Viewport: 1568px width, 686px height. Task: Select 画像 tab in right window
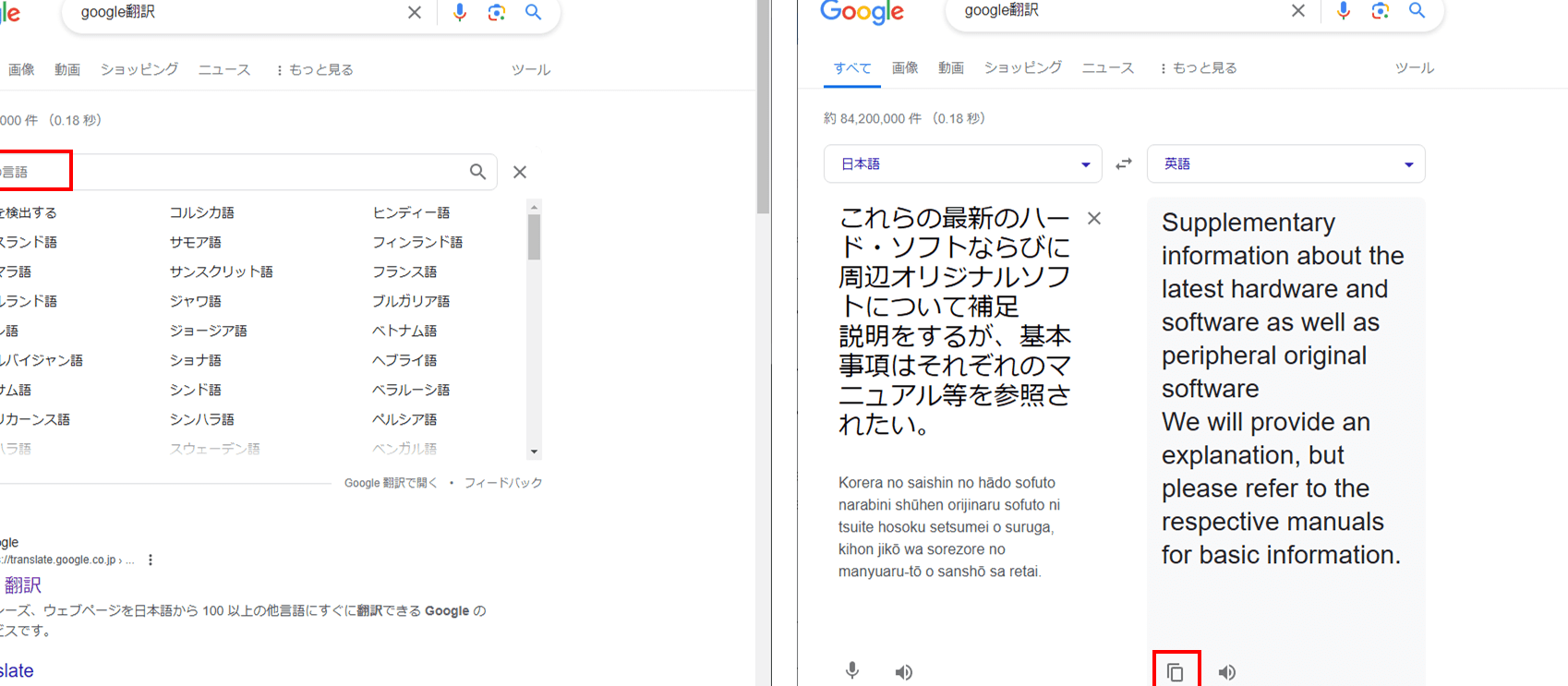(905, 67)
